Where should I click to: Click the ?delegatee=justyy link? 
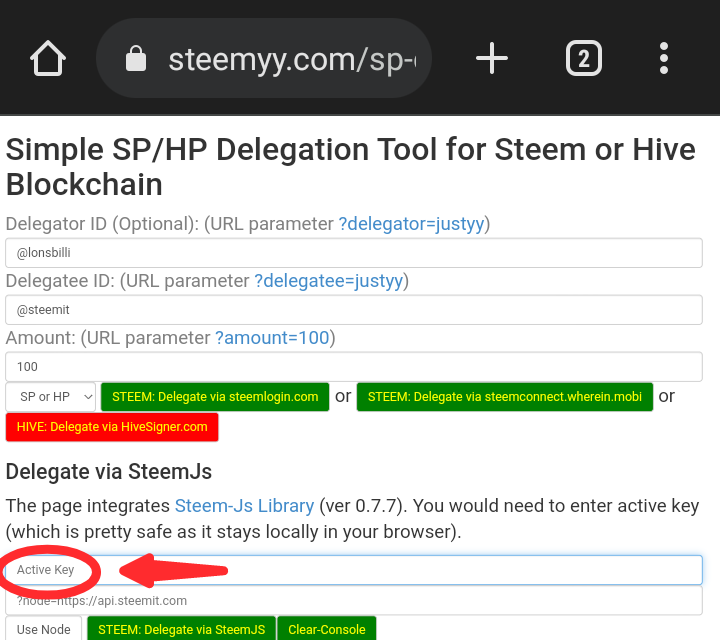[329, 281]
